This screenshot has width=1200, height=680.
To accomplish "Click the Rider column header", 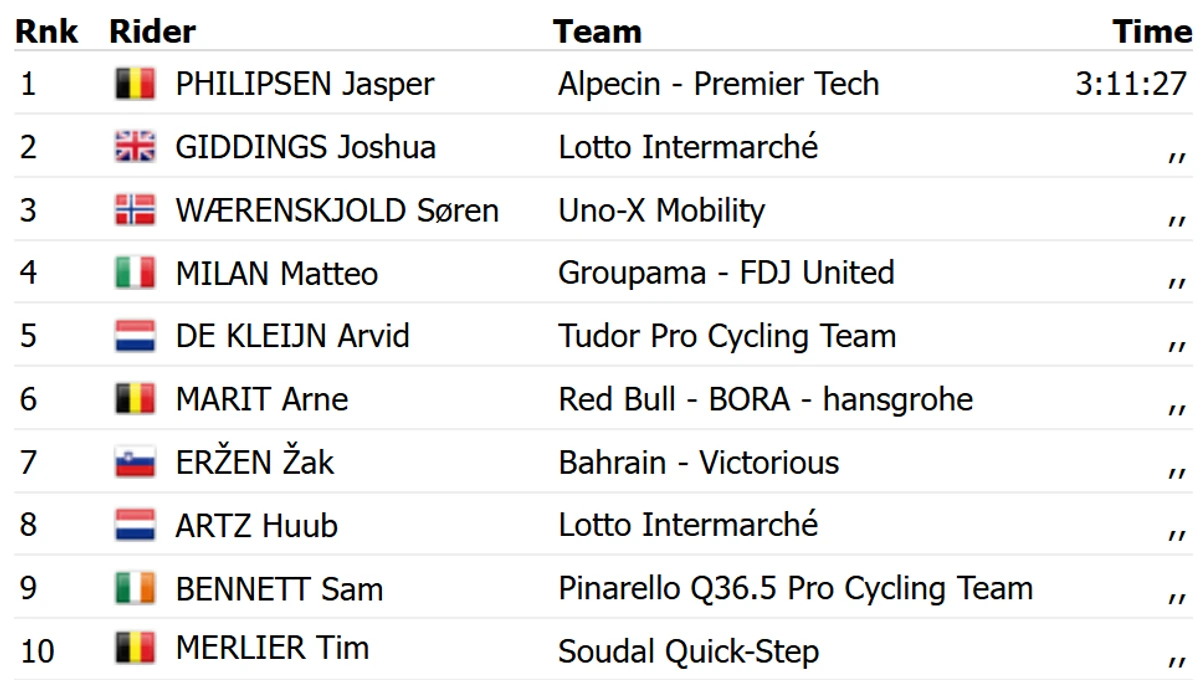I will pyautogui.click(x=152, y=32).
